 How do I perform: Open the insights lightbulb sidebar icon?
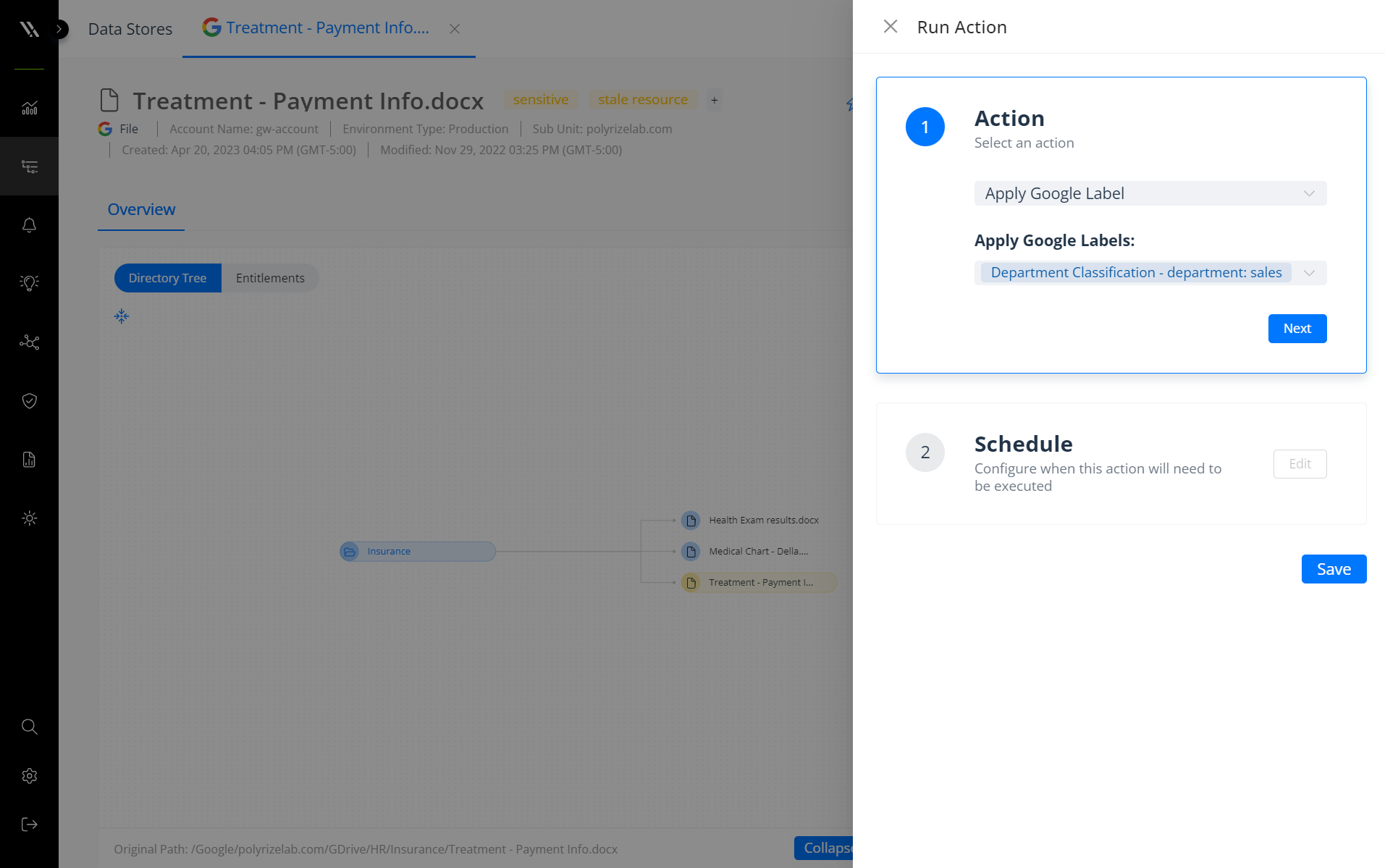coord(29,283)
